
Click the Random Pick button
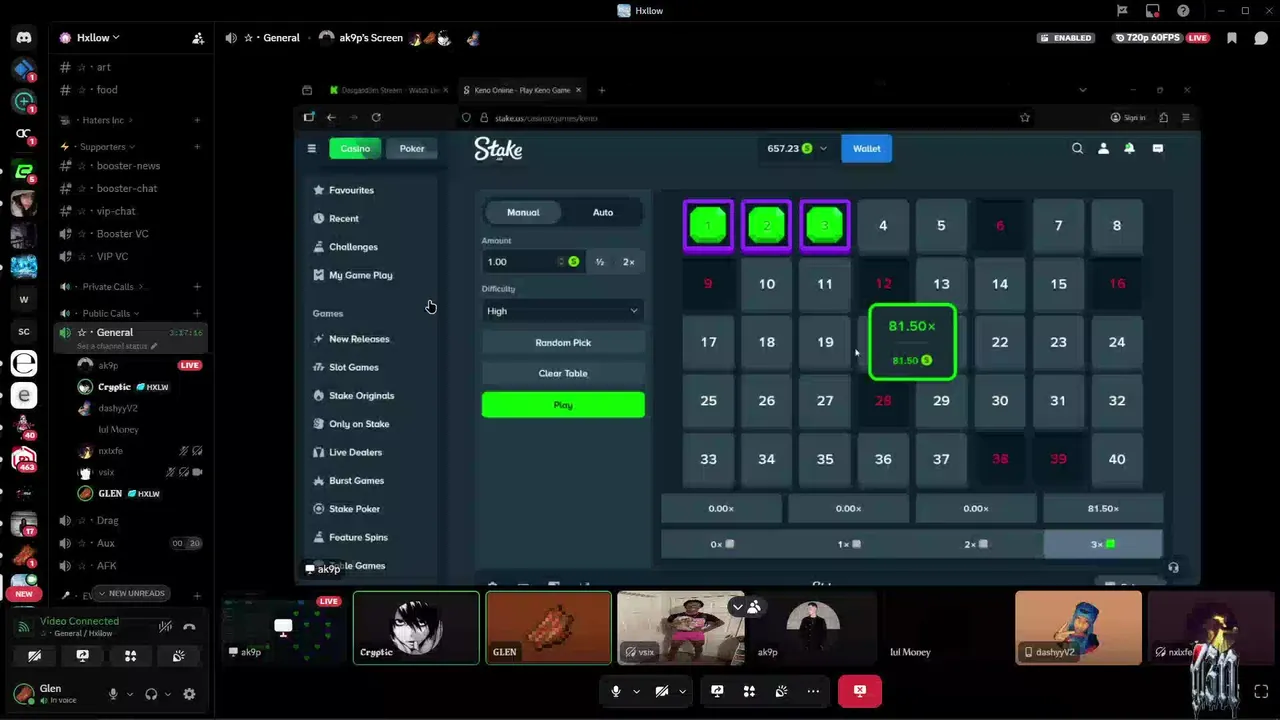click(x=563, y=343)
